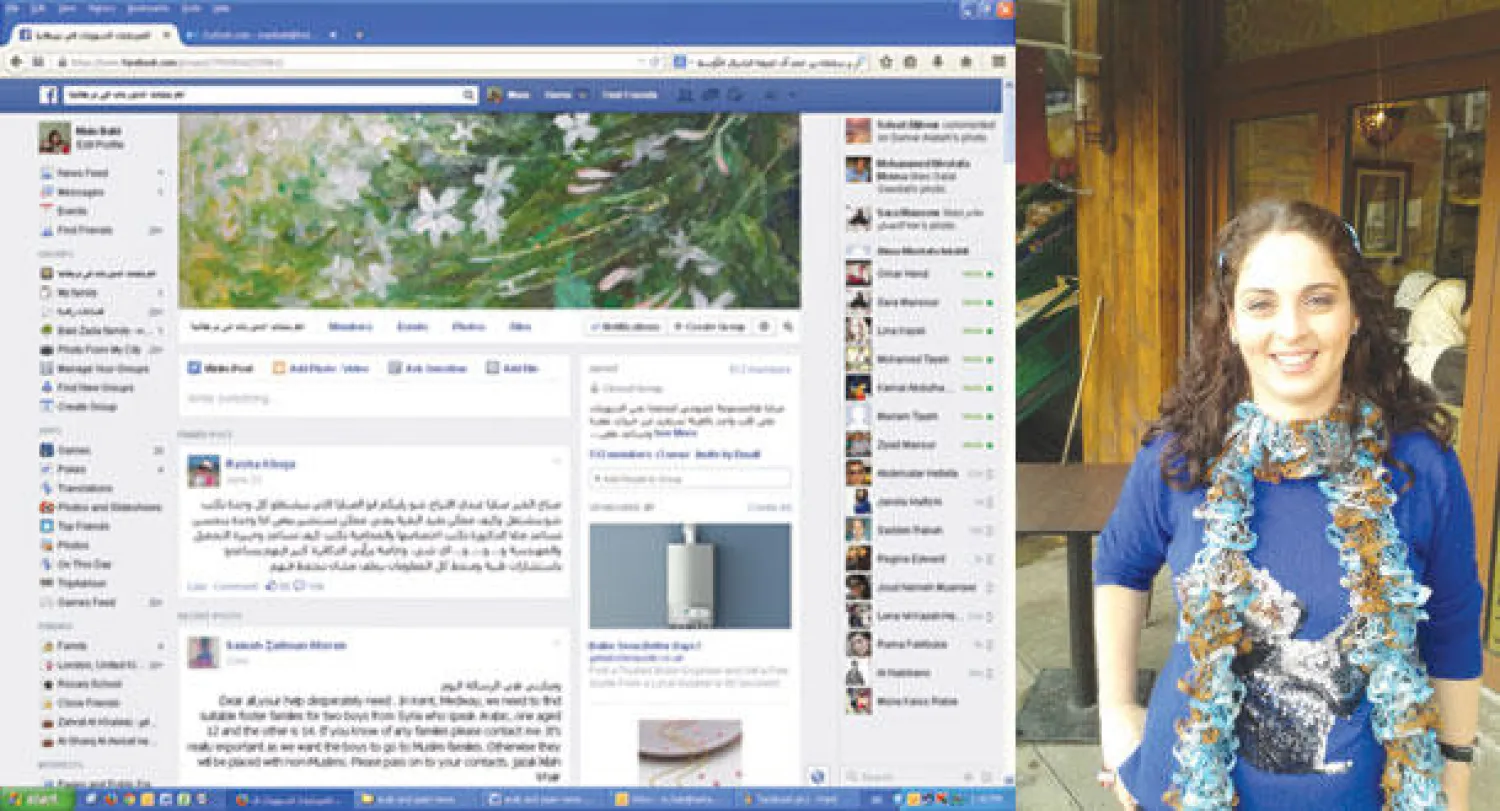Open News Feed in the left sidebar
The width and height of the screenshot is (1500, 811).
coord(82,173)
